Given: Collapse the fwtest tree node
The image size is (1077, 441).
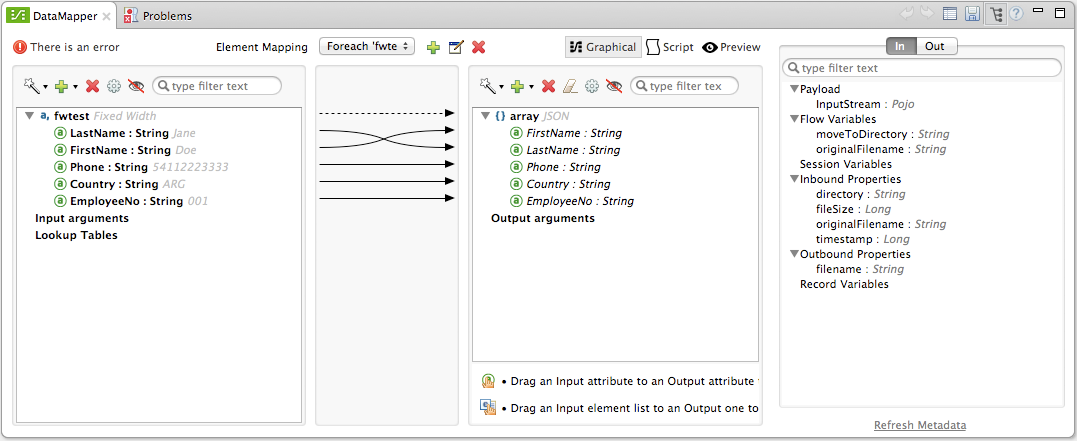Looking at the screenshot, I should pos(30,116).
